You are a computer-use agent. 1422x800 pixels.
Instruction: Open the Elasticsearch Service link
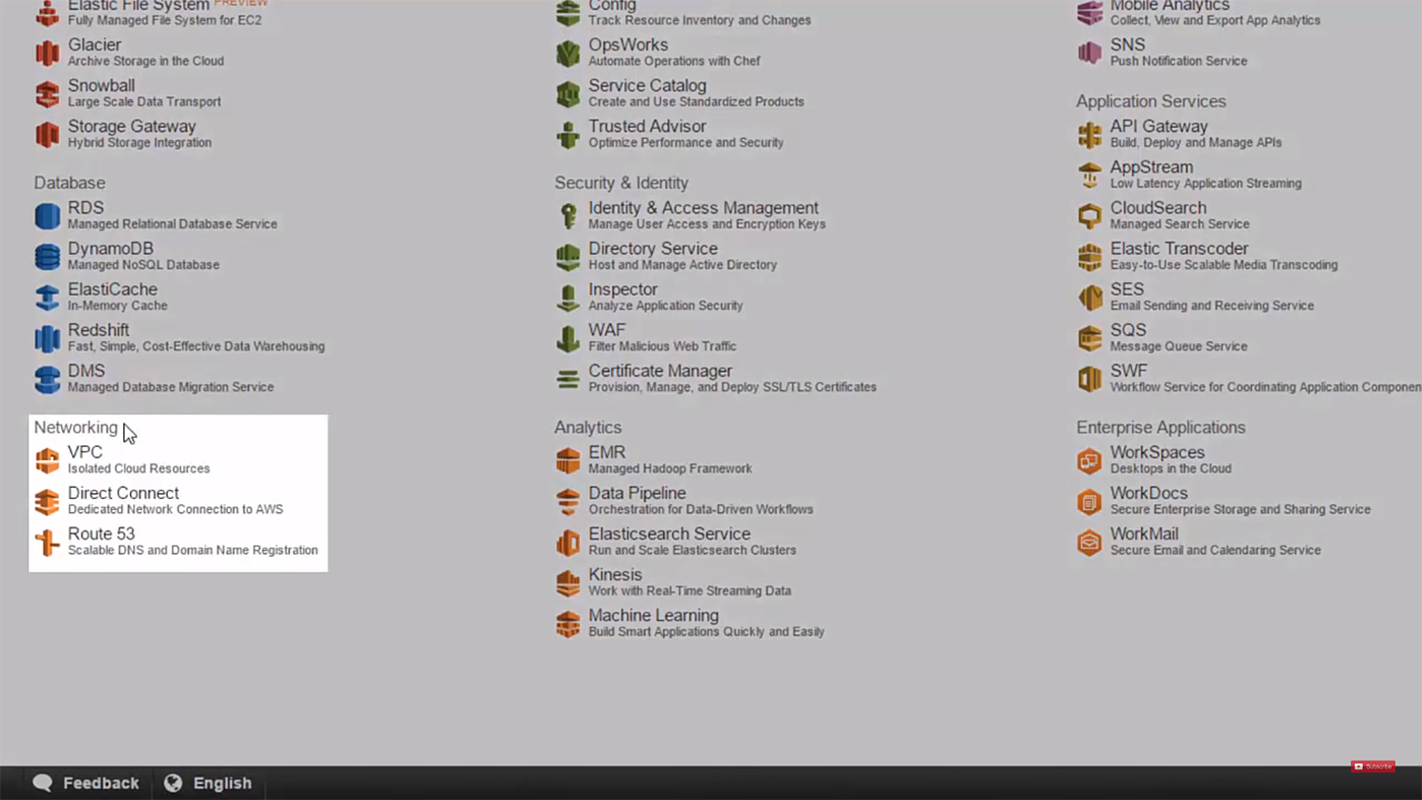[669, 534]
